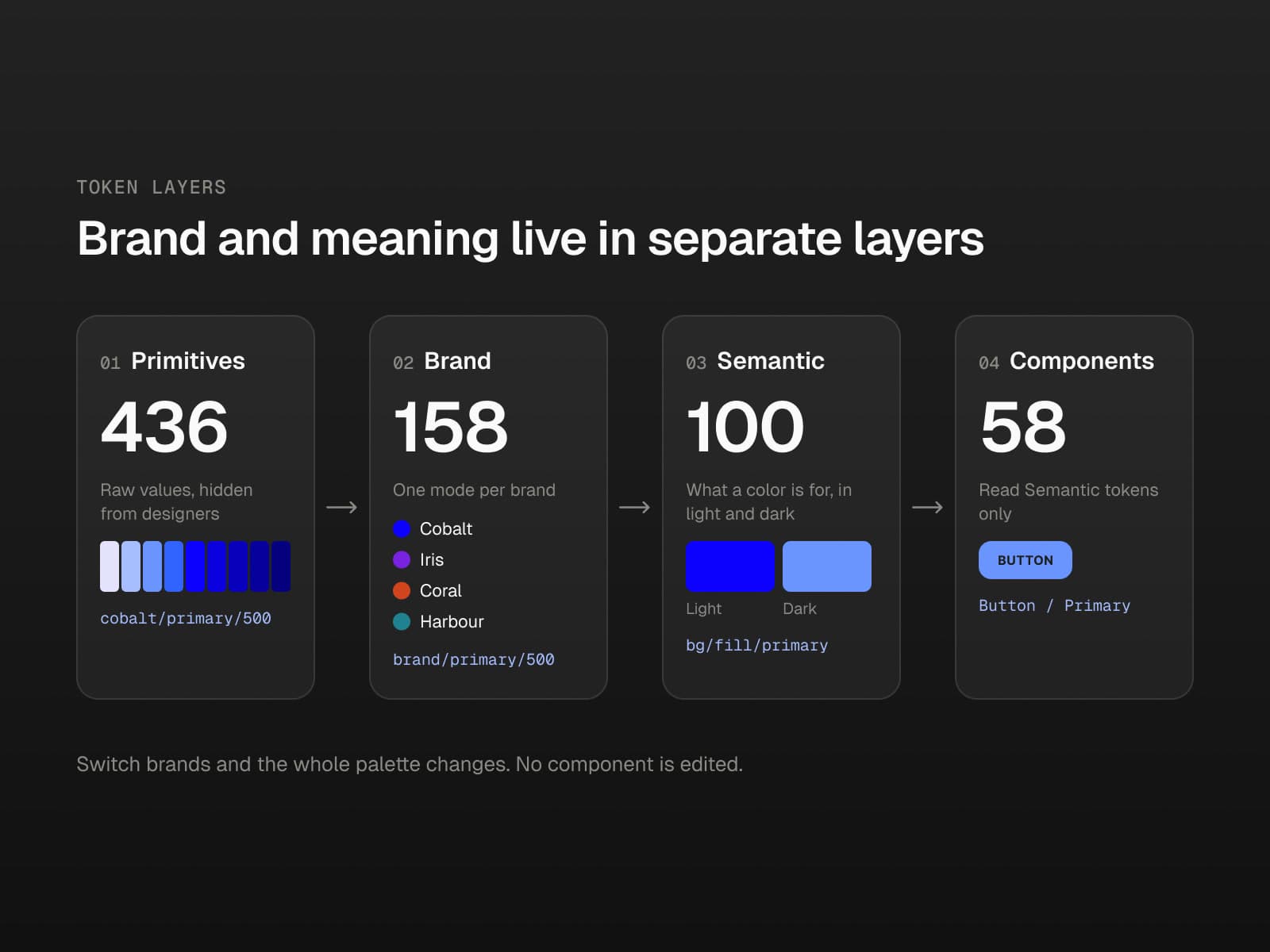Image resolution: width=1270 pixels, height=952 pixels.
Task: Click the Components card heading
Action: pos(1082,361)
